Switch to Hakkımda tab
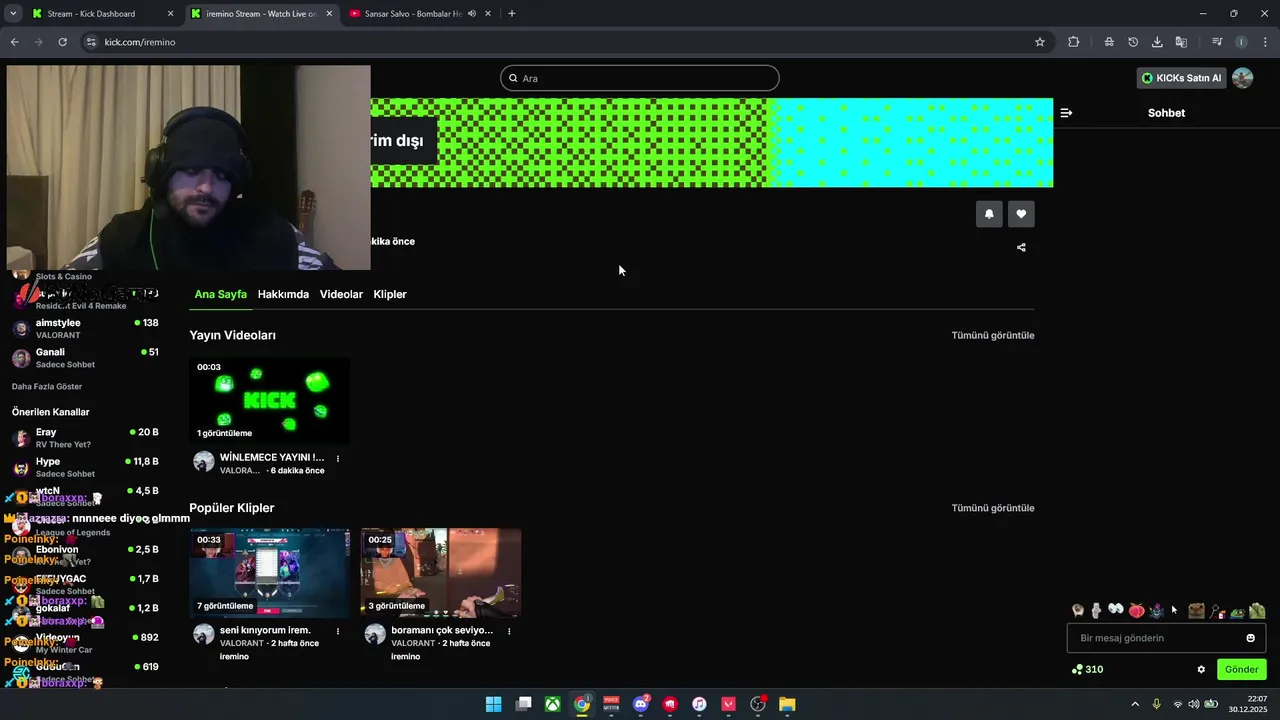Image resolution: width=1280 pixels, height=720 pixels. click(283, 294)
